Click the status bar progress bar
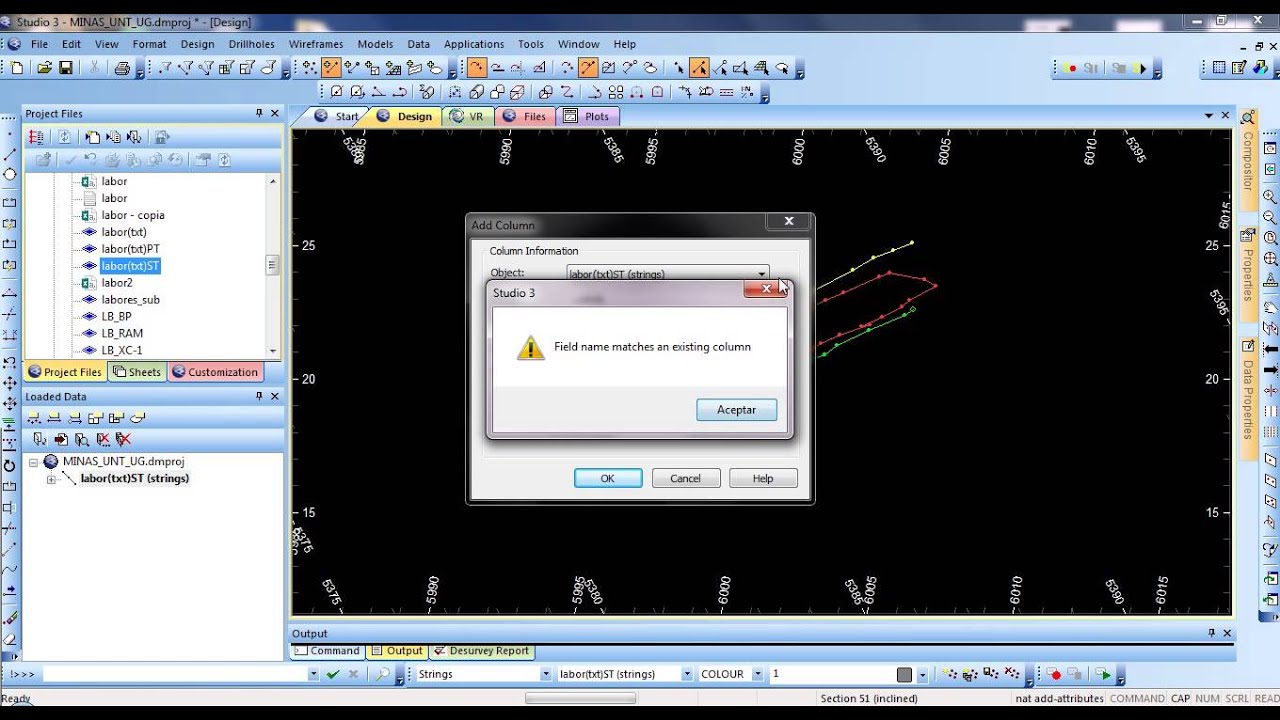The height and width of the screenshot is (720, 1280). 580,698
